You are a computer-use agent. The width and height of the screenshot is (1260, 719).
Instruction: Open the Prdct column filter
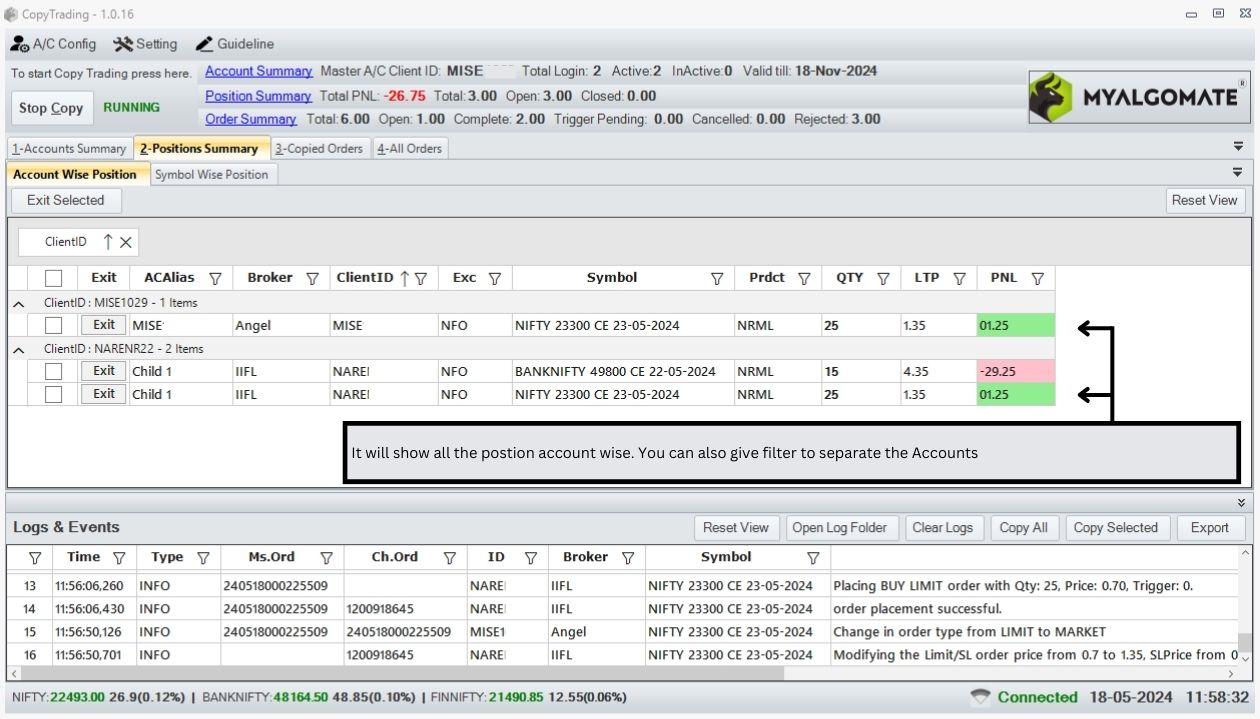click(x=804, y=278)
